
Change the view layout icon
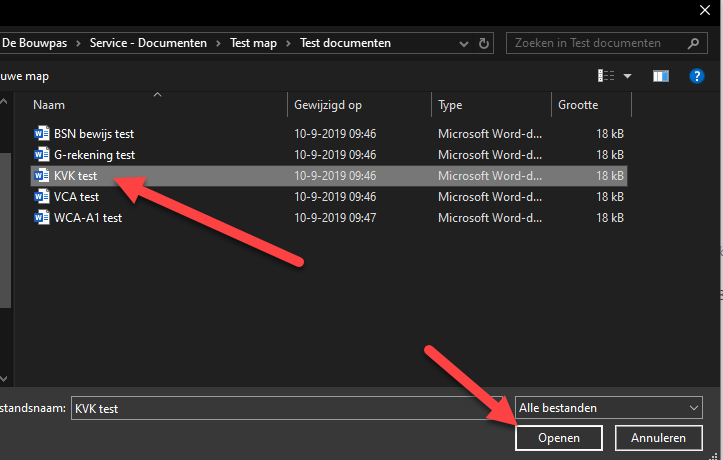click(606, 76)
